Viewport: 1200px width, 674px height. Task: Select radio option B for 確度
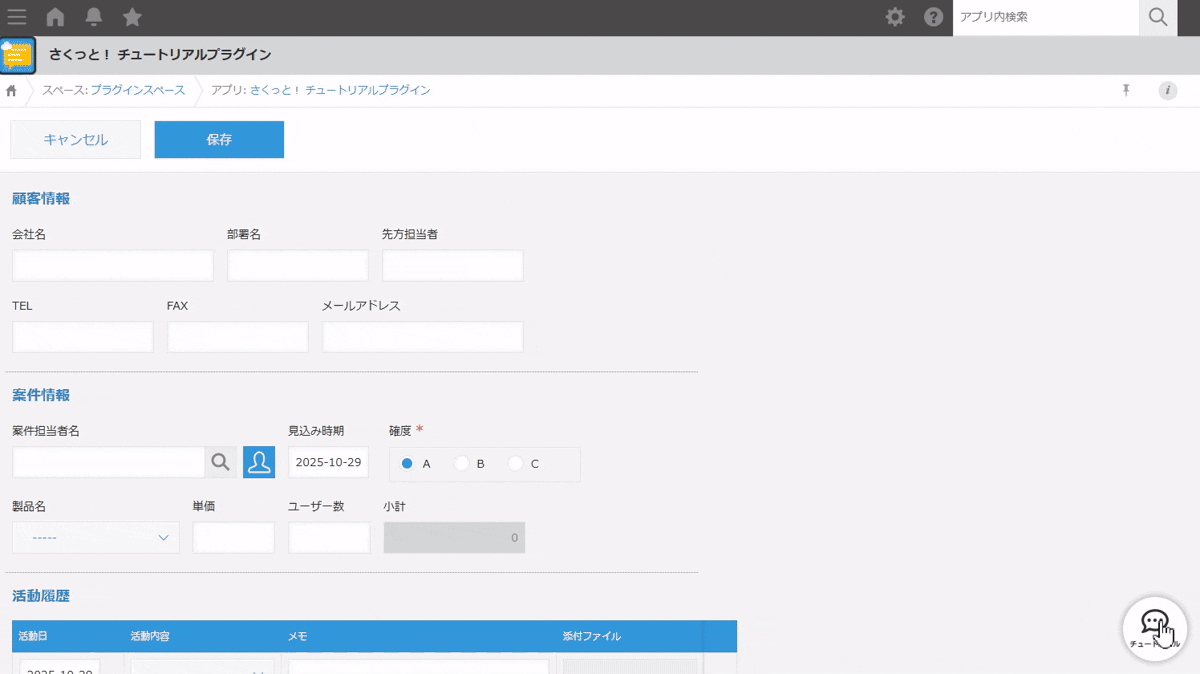[461, 464]
